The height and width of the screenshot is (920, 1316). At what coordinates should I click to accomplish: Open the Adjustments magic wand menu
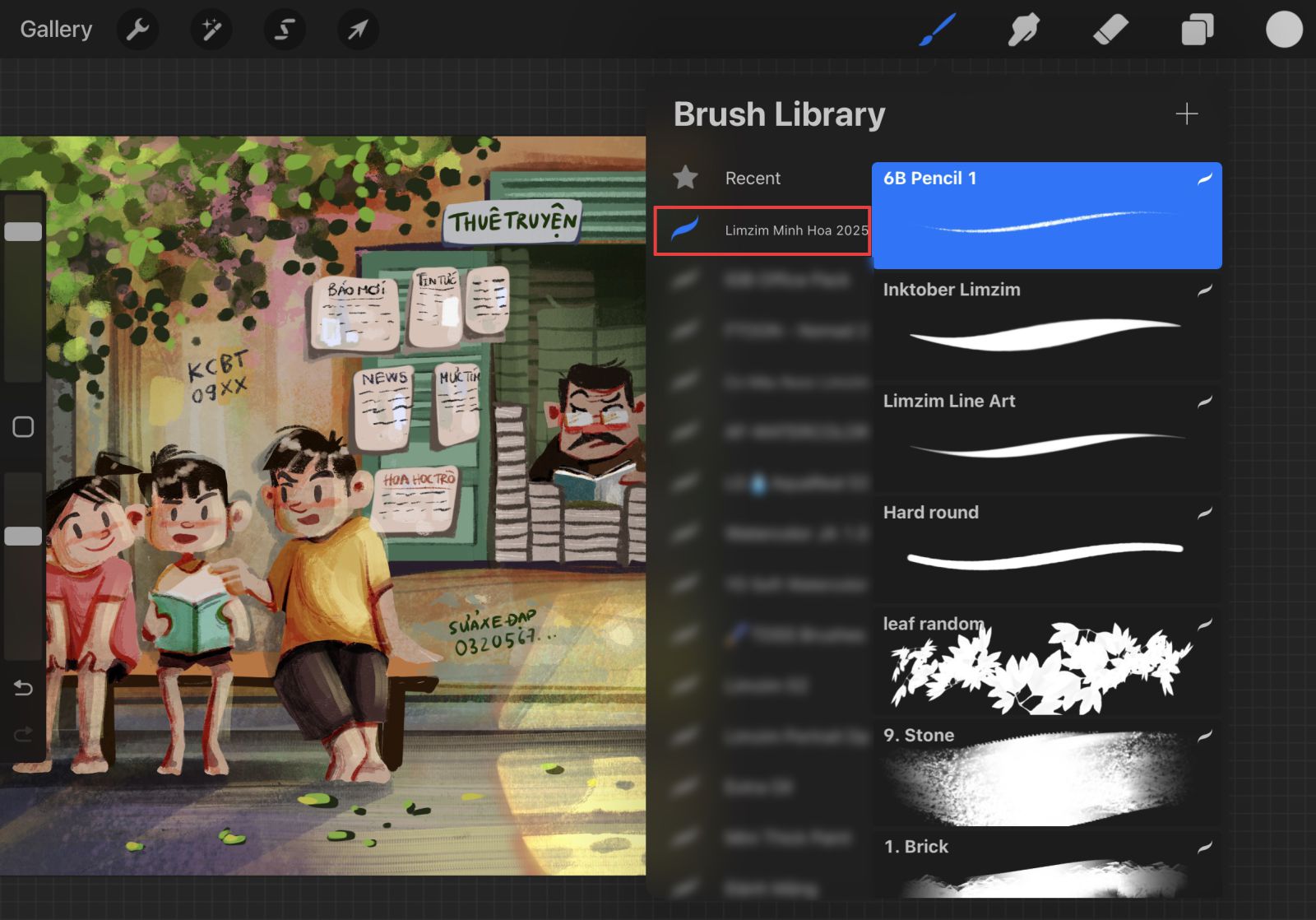[211, 30]
